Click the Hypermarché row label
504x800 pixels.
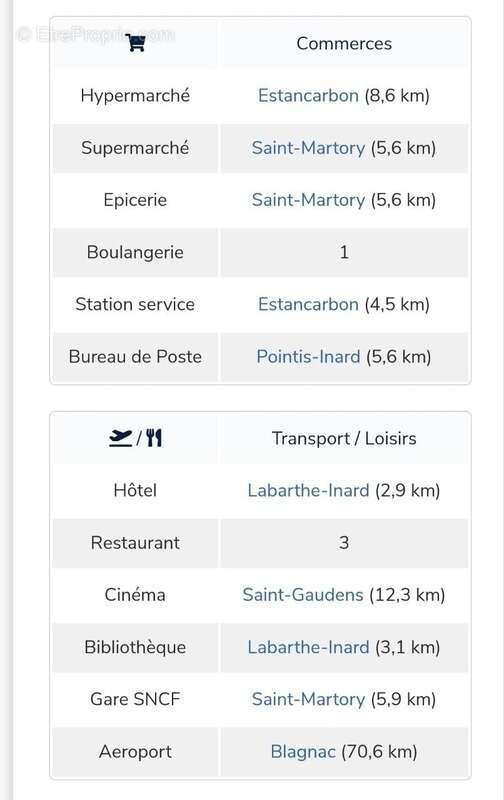coord(135,95)
